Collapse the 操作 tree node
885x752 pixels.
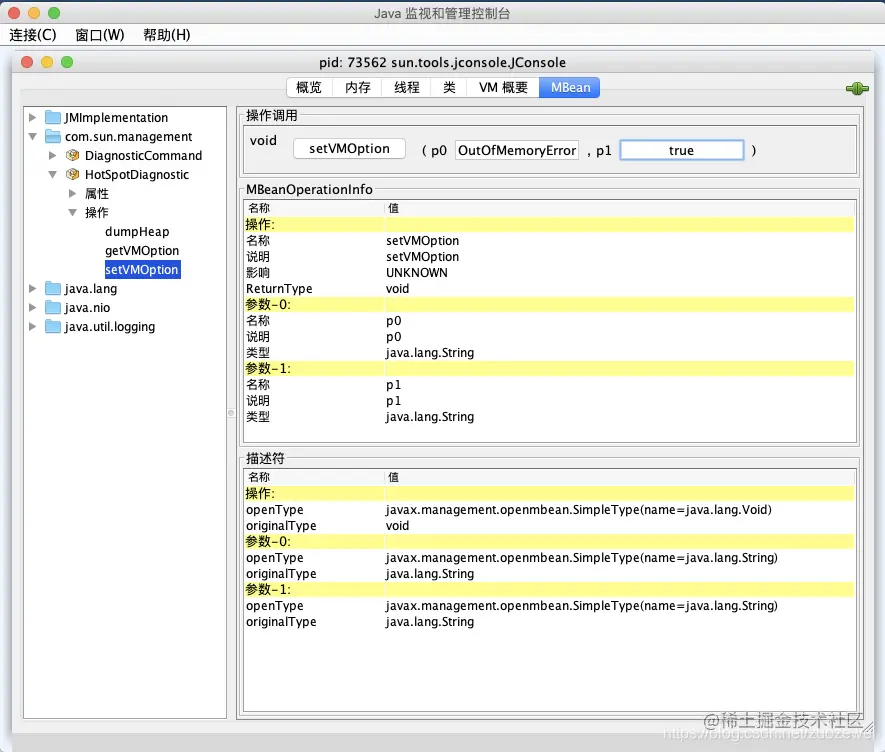[73, 212]
